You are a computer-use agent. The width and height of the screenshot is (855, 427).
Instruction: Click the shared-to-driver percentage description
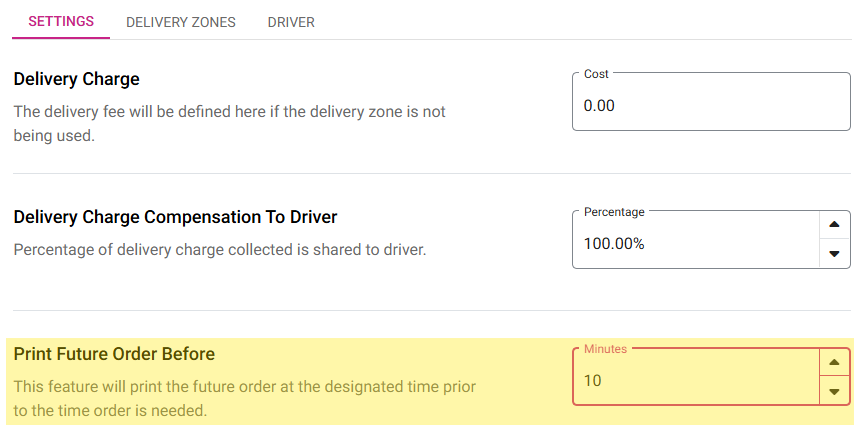[x=220, y=249]
